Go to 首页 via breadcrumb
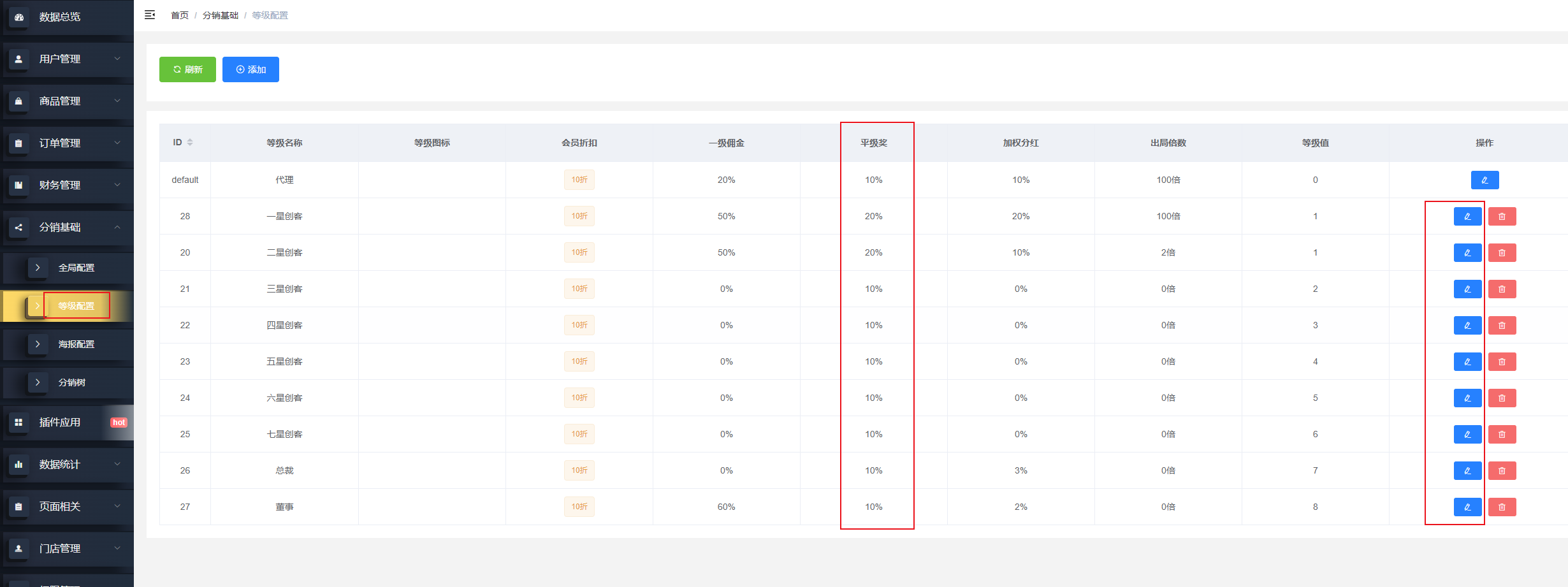This screenshot has width=1568, height=587. (x=179, y=15)
